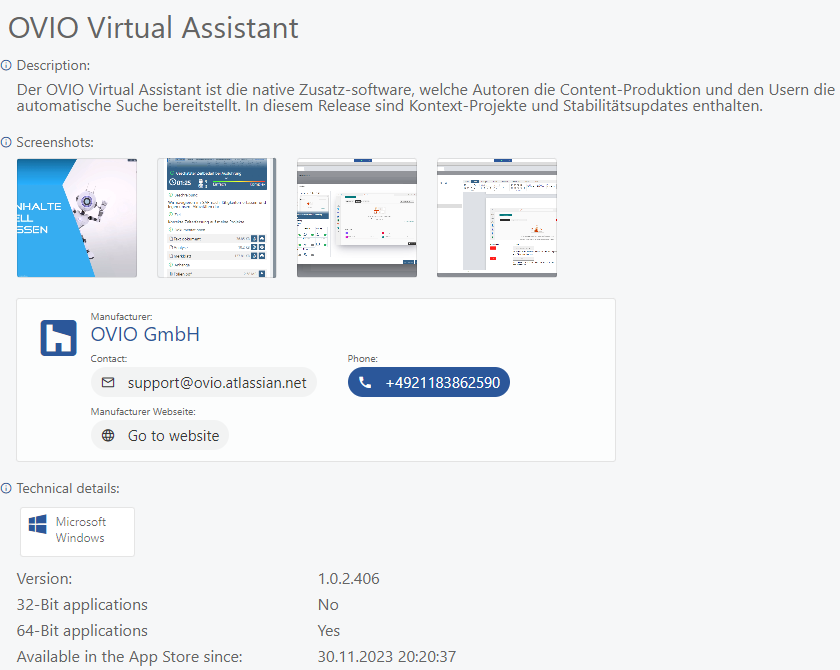
Task: Open the OVIO GmbH manufacturer link
Action: pos(145,334)
